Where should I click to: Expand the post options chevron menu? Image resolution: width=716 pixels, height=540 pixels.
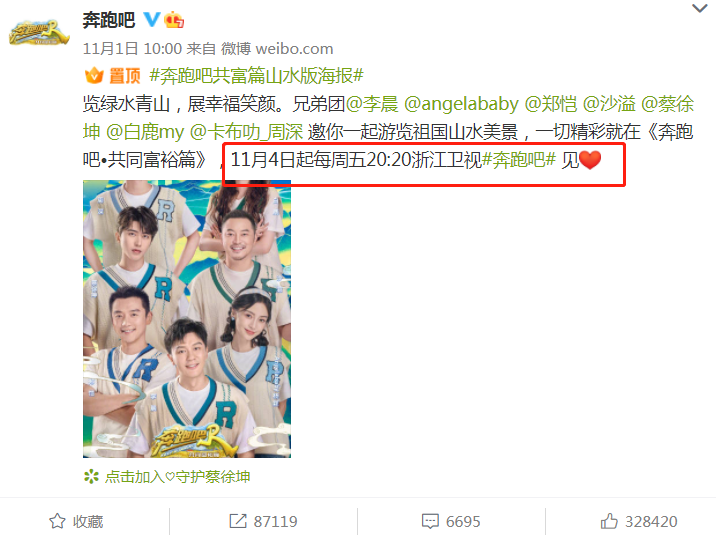pyautogui.click(x=700, y=8)
